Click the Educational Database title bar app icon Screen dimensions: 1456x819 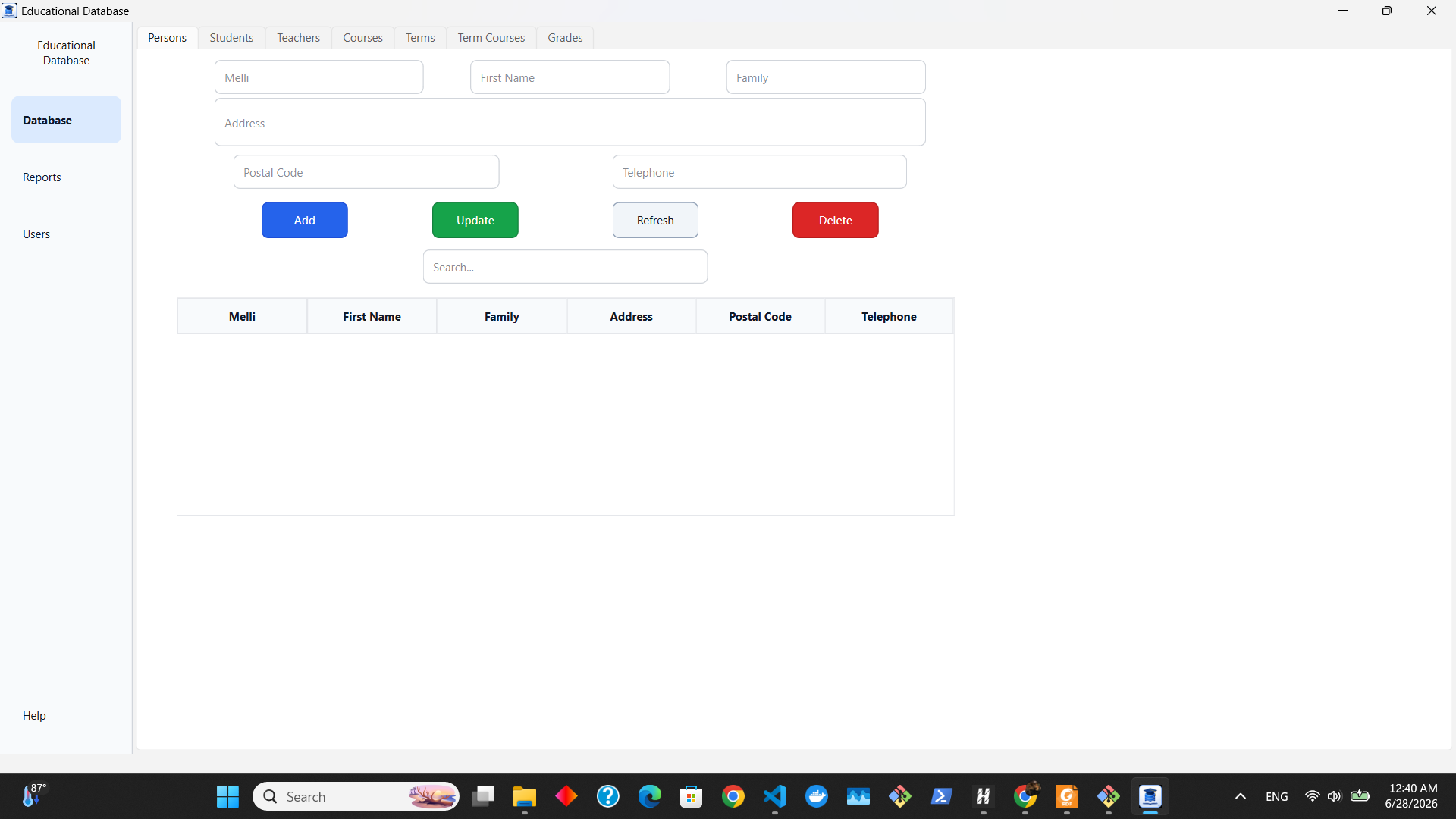click(9, 11)
